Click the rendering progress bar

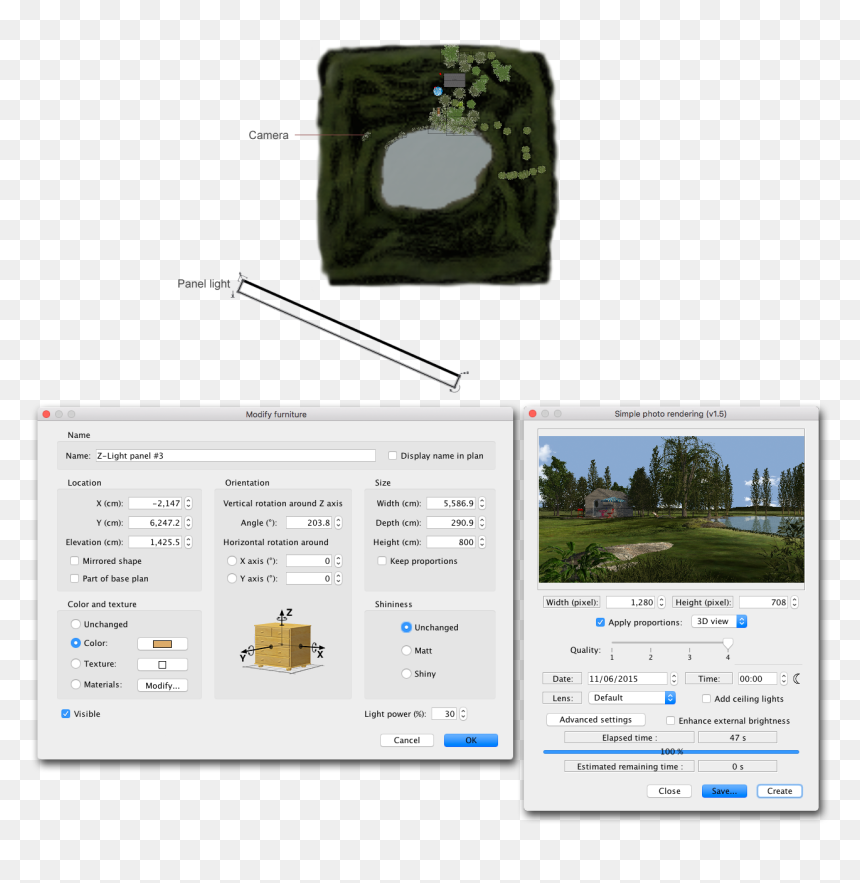tap(671, 751)
